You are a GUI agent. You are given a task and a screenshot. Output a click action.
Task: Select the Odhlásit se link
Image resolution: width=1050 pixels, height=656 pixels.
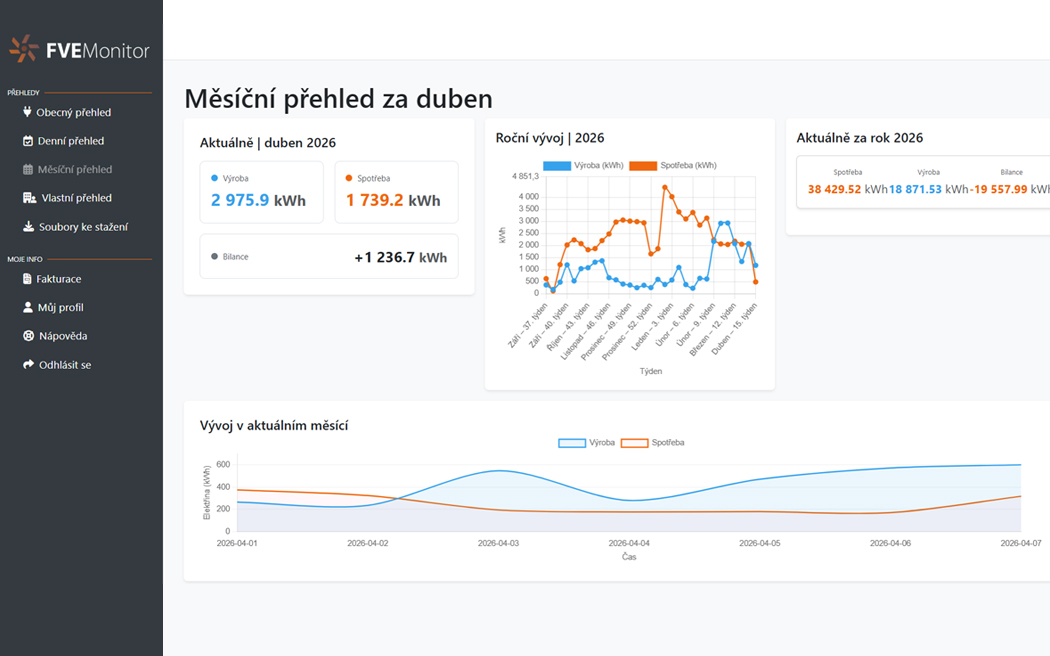(64, 365)
